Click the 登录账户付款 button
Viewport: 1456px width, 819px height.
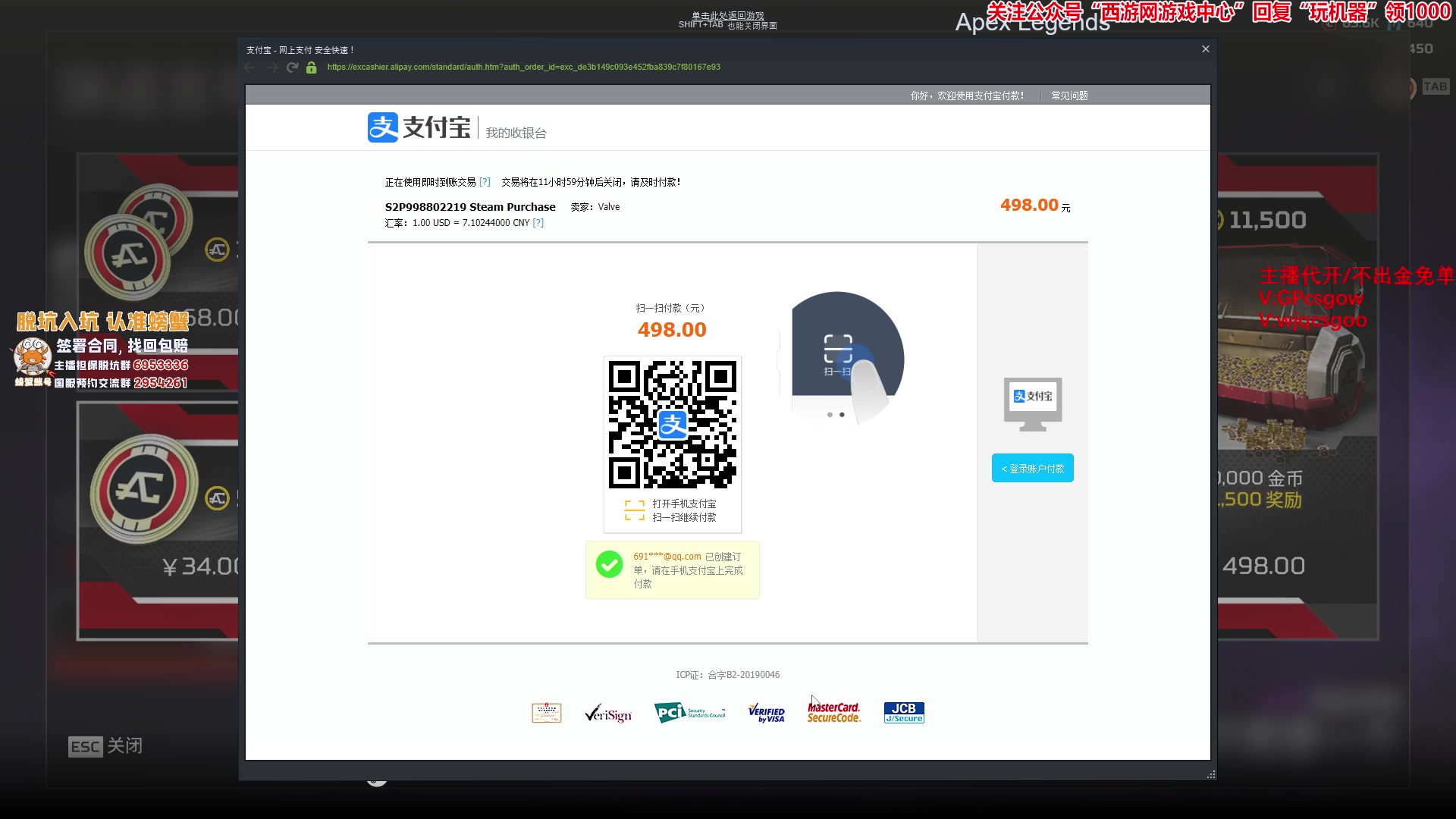coord(1033,469)
